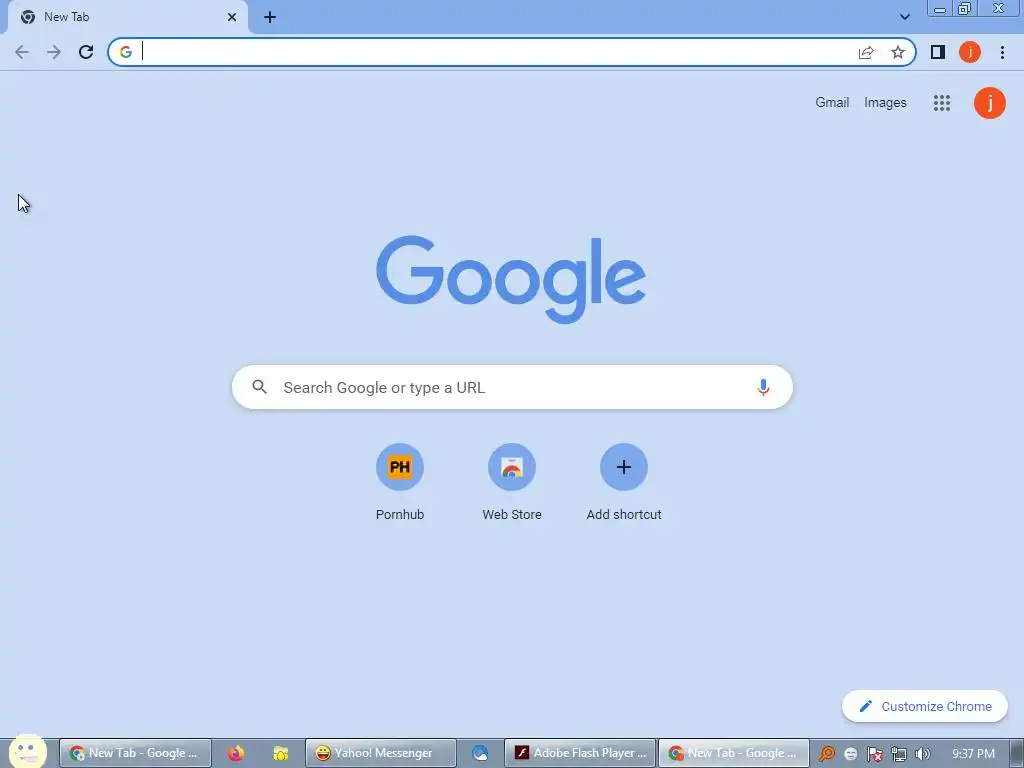Open the Google apps grid
The width and height of the screenshot is (1024, 768).
942,103
